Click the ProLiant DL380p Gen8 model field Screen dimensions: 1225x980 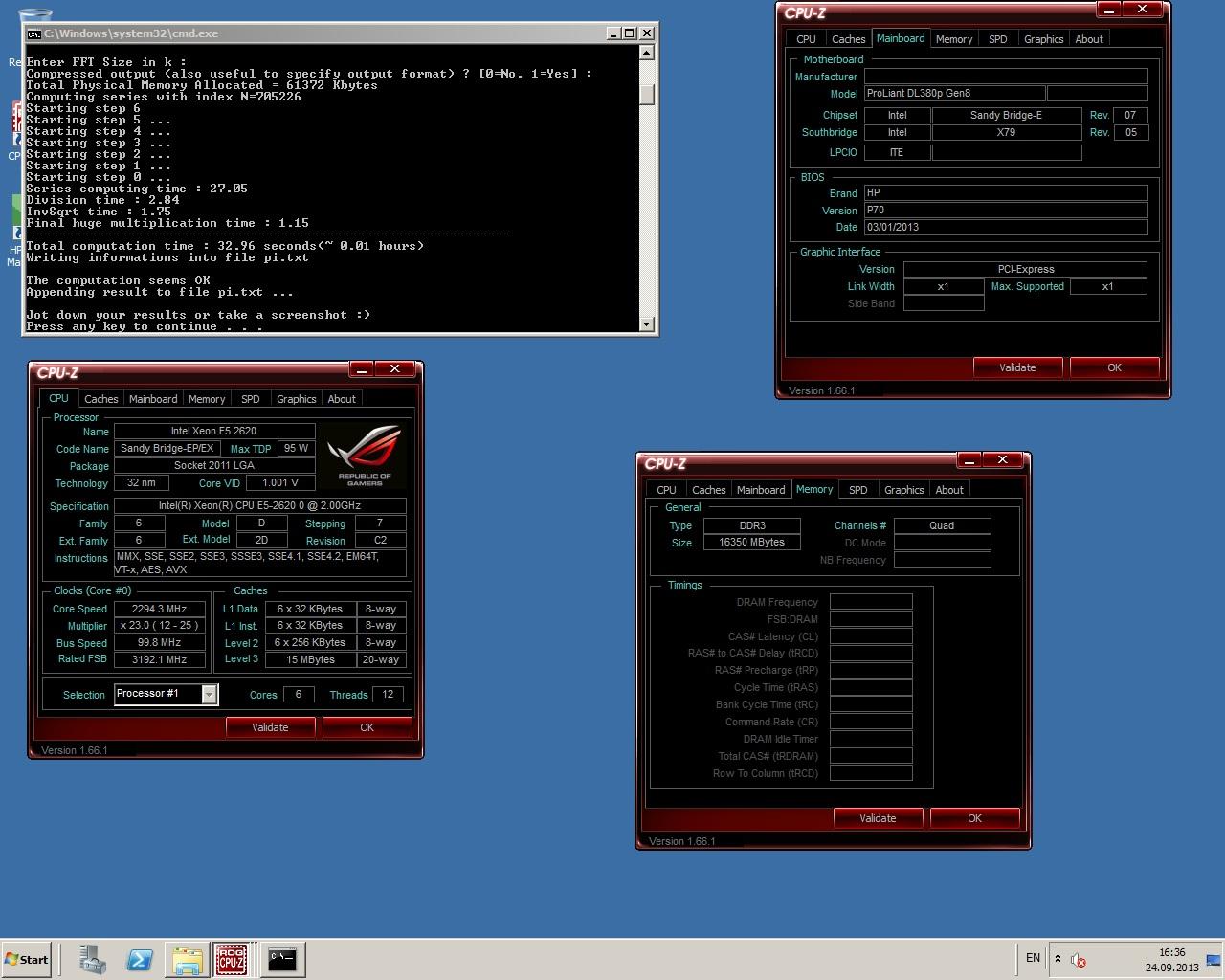pos(954,94)
